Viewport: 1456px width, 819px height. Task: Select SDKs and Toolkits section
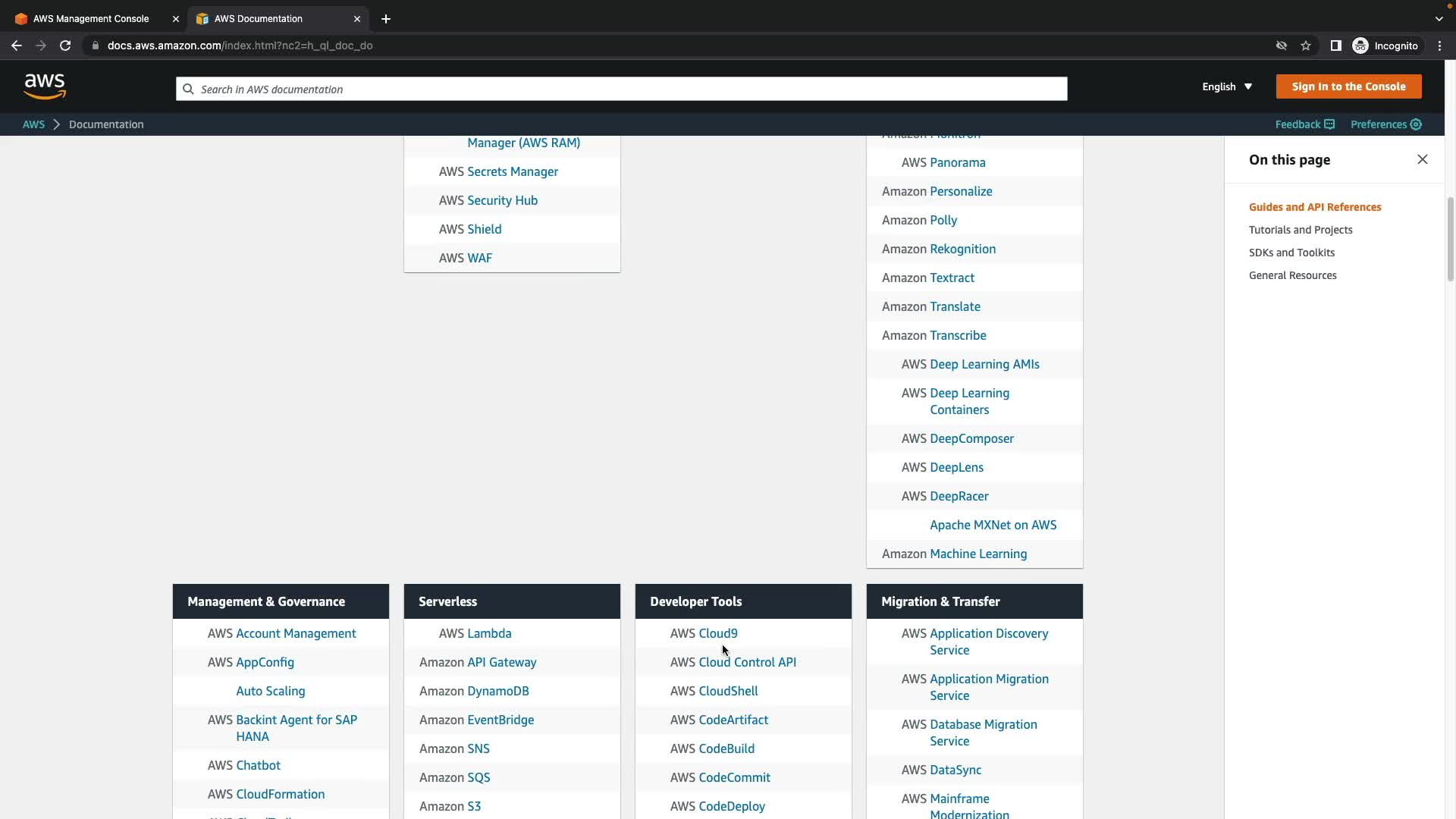[x=1291, y=253]
